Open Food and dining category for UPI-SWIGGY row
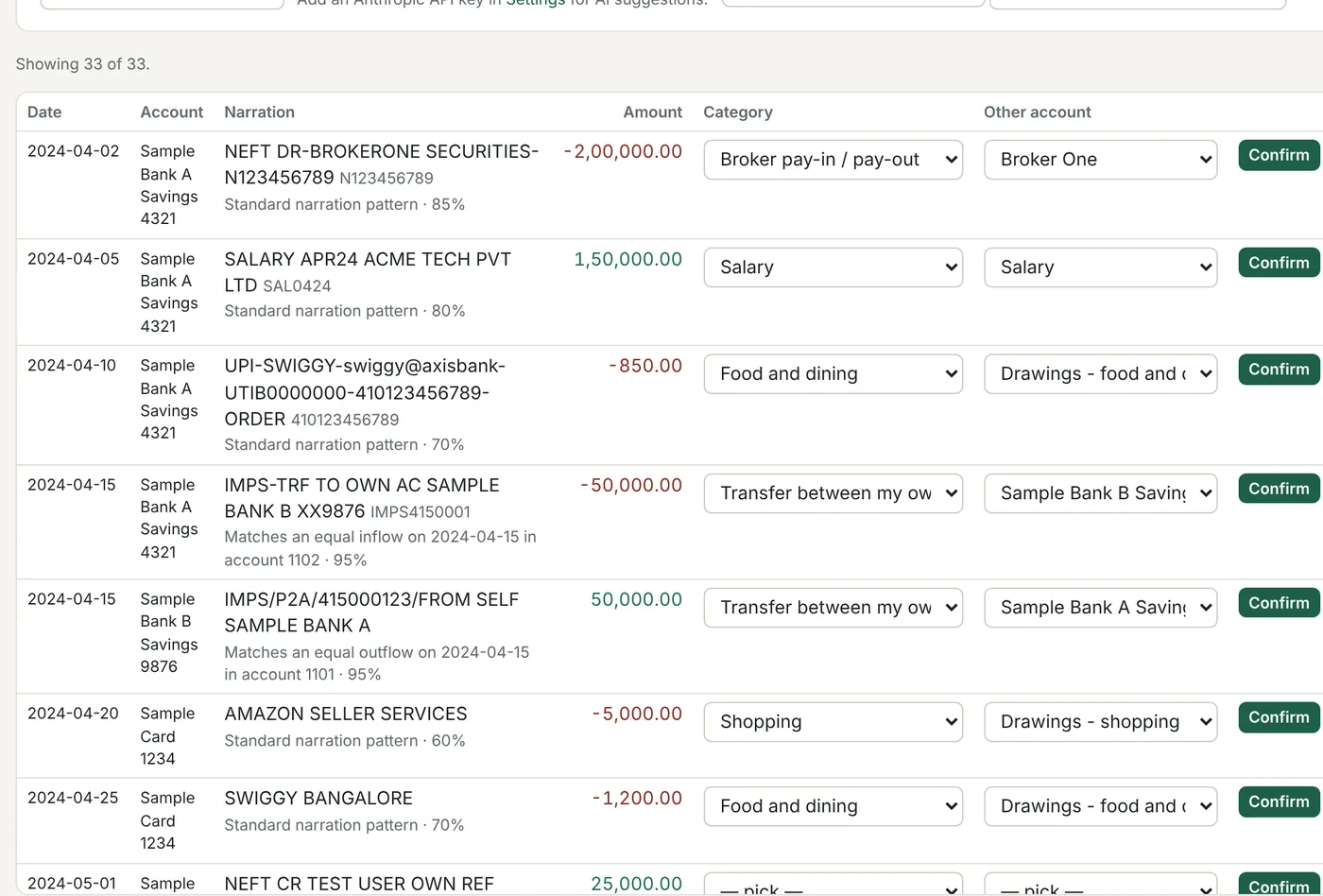Image resolution: width=1323 pixels, height=896 pixels. pos(833,374)
